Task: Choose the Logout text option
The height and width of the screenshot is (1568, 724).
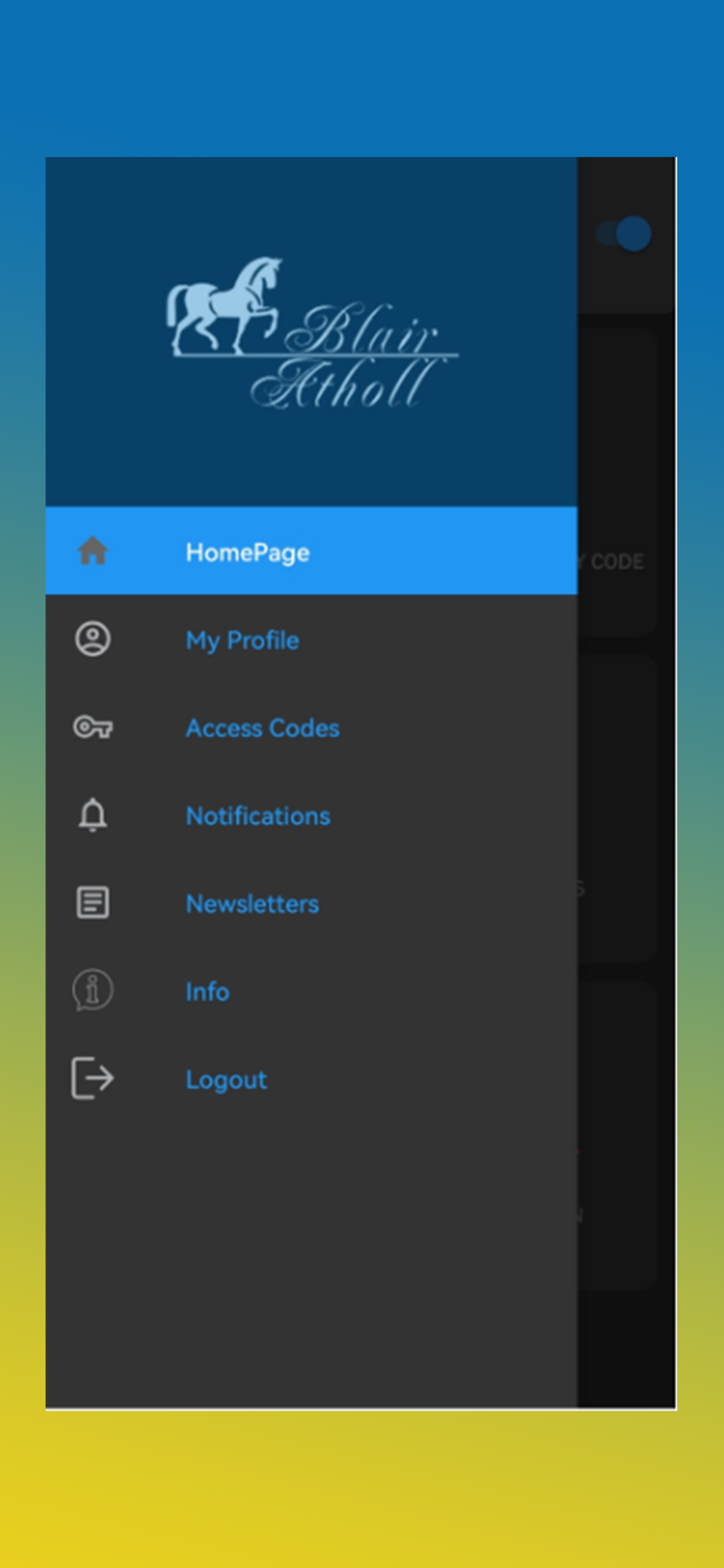Action: pyautogui.click(x=226, y=1080)
